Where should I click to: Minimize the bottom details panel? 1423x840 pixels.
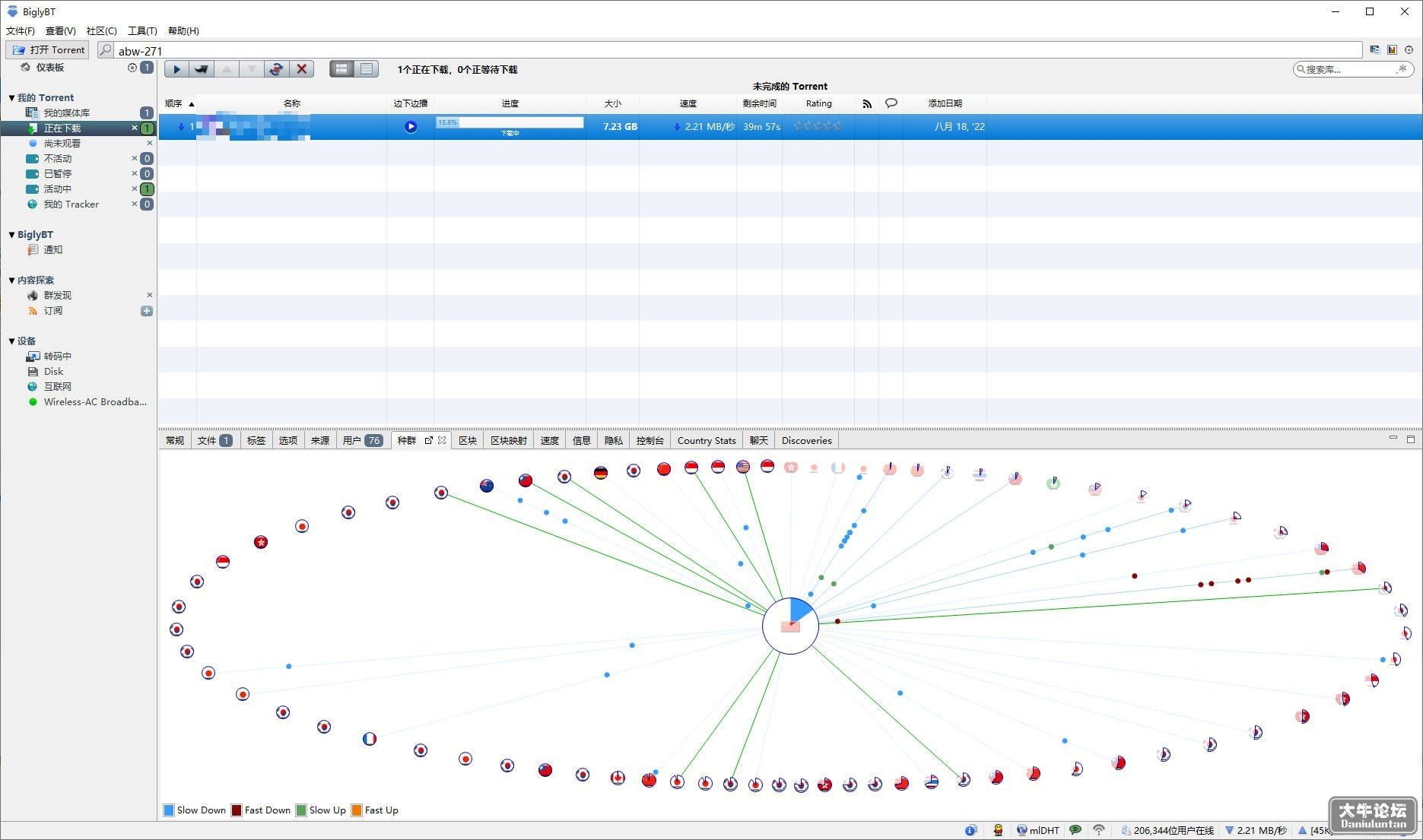click(x=1393, y=439)
